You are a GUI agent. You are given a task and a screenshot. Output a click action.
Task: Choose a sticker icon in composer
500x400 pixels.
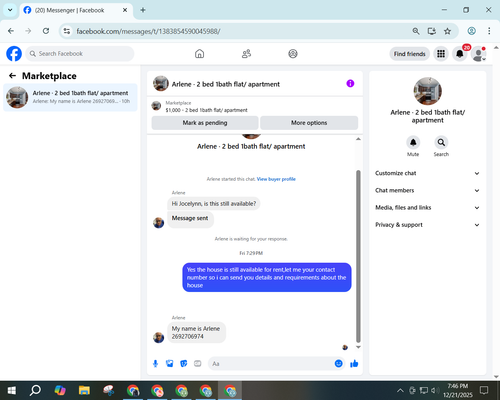click(x=183, y=363)
